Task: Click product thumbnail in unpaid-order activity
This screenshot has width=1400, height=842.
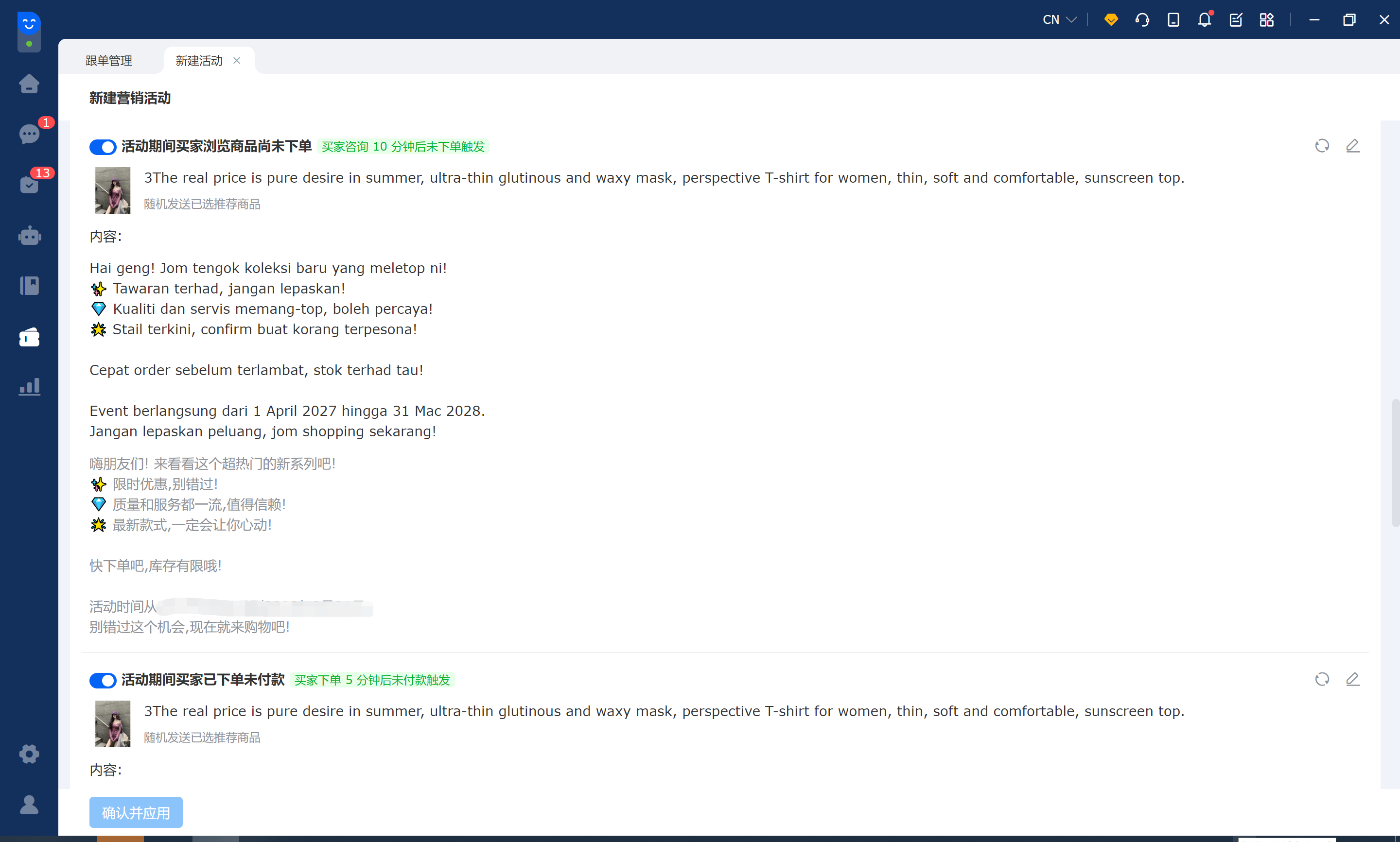Action: (x=112, y=723)
